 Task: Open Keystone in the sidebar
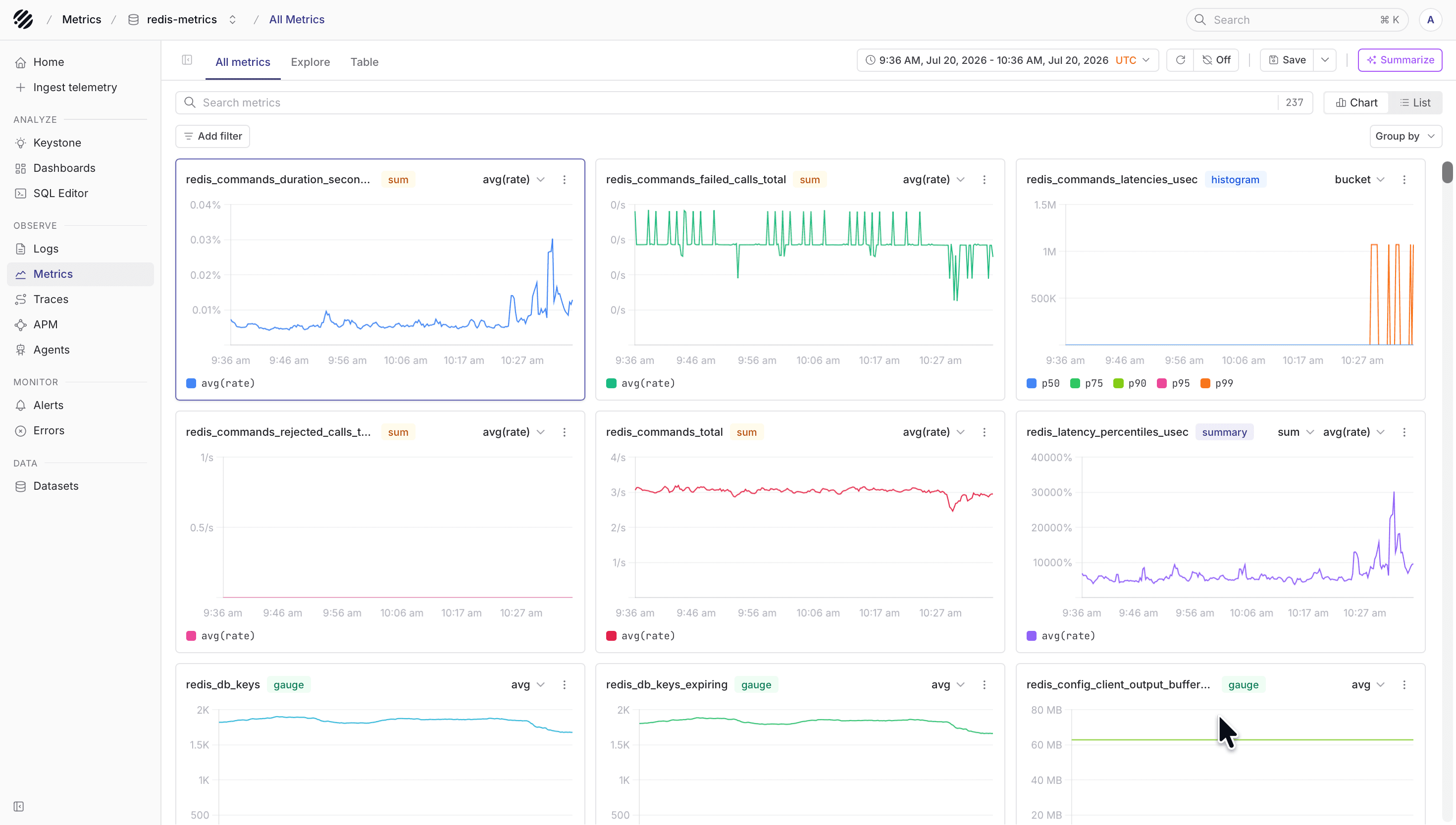[x=80, y=143]
